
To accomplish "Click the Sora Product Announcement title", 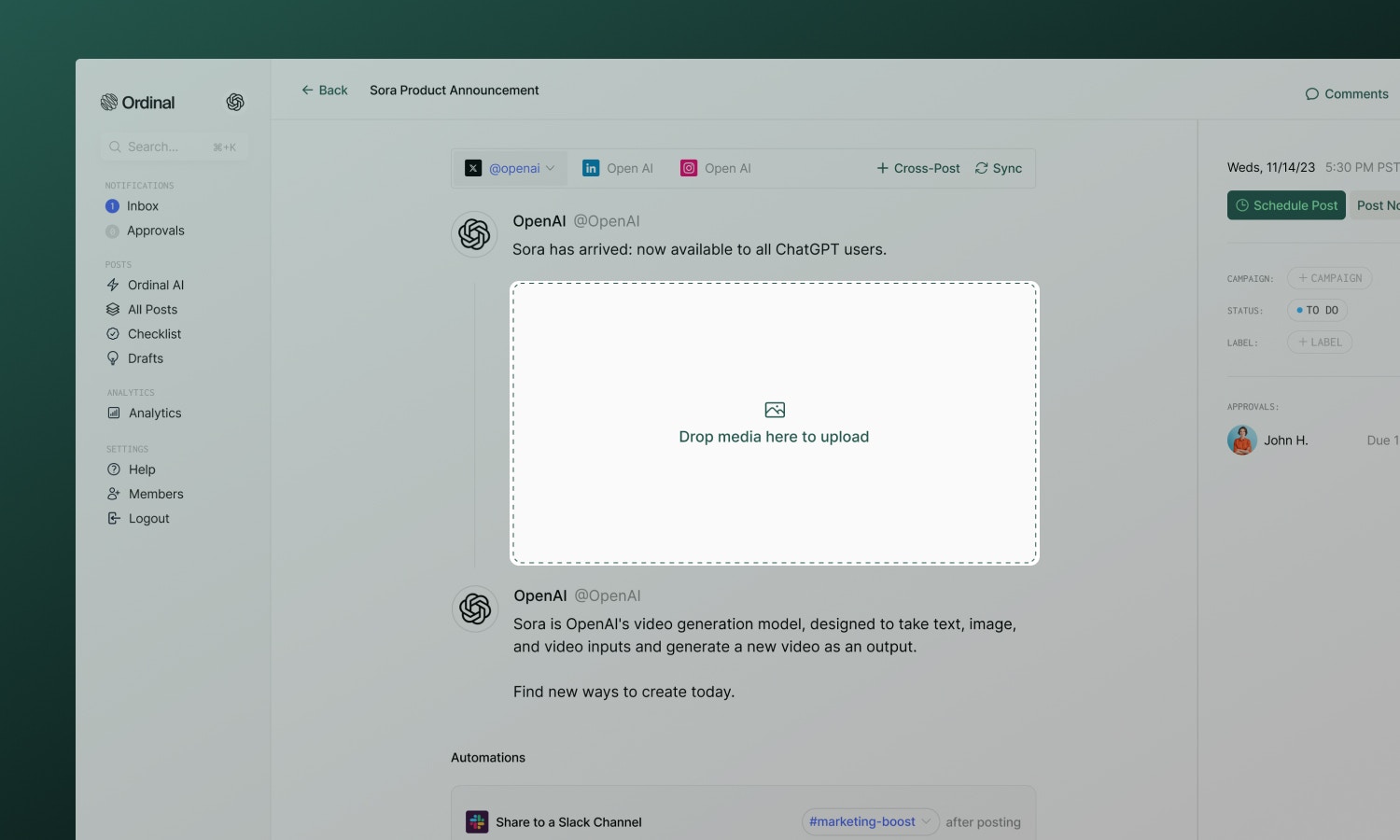I will click(455, 91).
